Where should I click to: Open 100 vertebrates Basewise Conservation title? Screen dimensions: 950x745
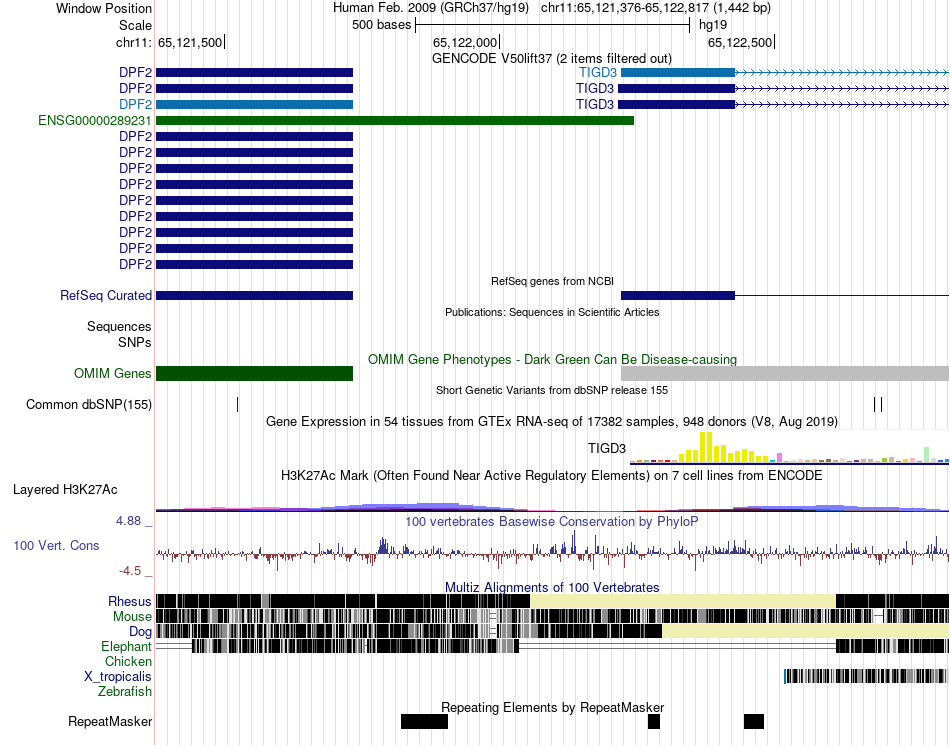552,522
